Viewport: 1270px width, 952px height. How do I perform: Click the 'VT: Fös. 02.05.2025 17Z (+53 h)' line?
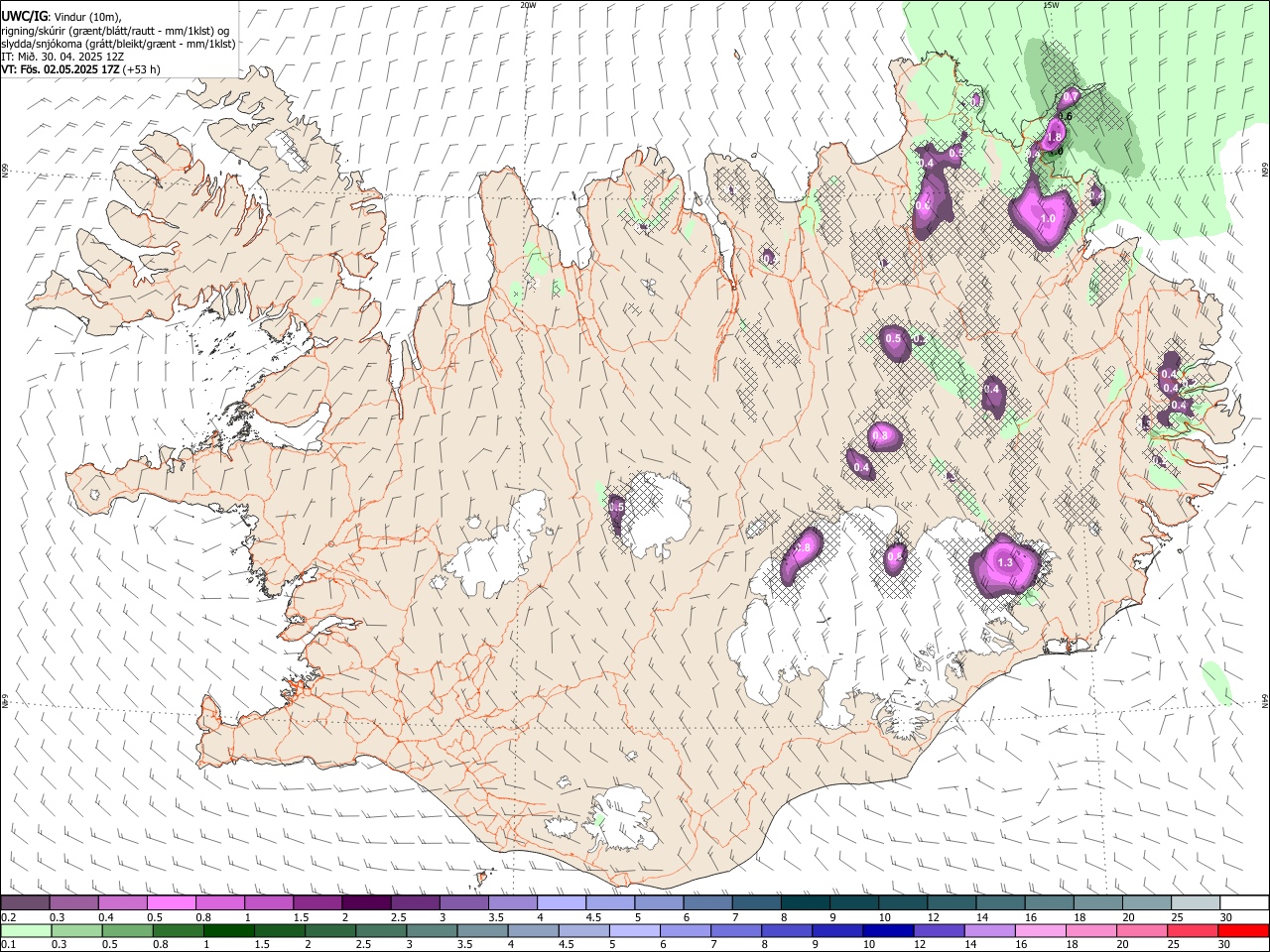80,69
